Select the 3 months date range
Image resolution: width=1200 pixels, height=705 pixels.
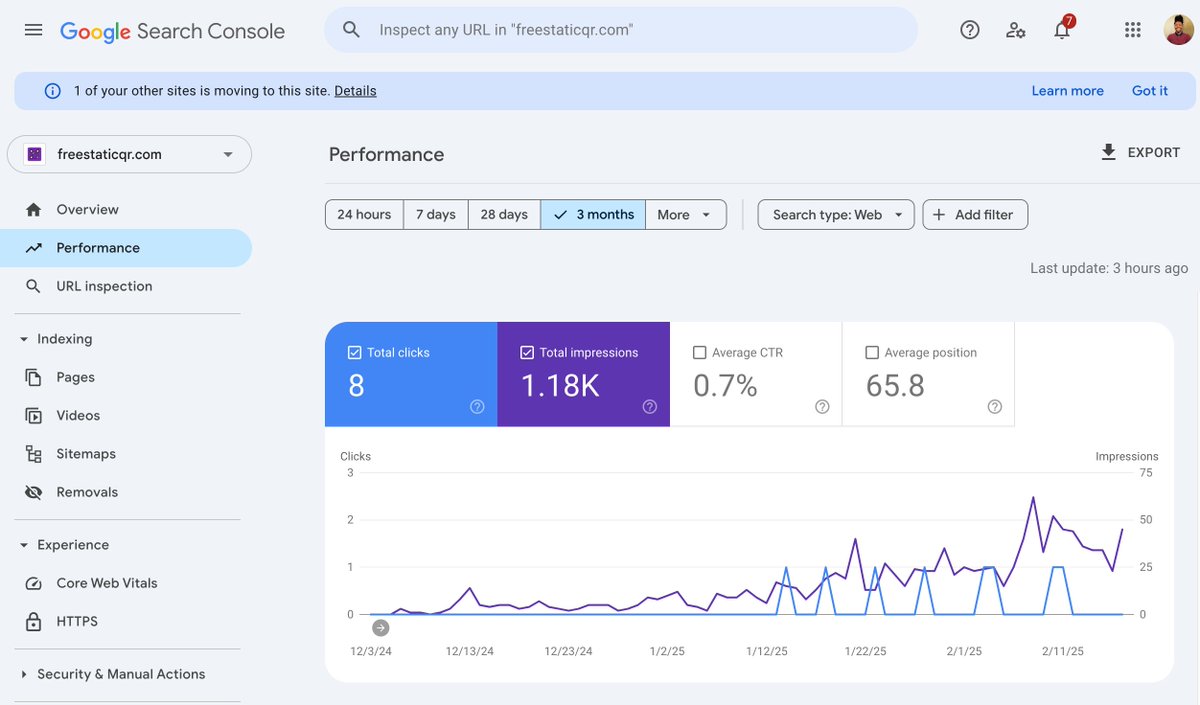(x=593, y=215)
